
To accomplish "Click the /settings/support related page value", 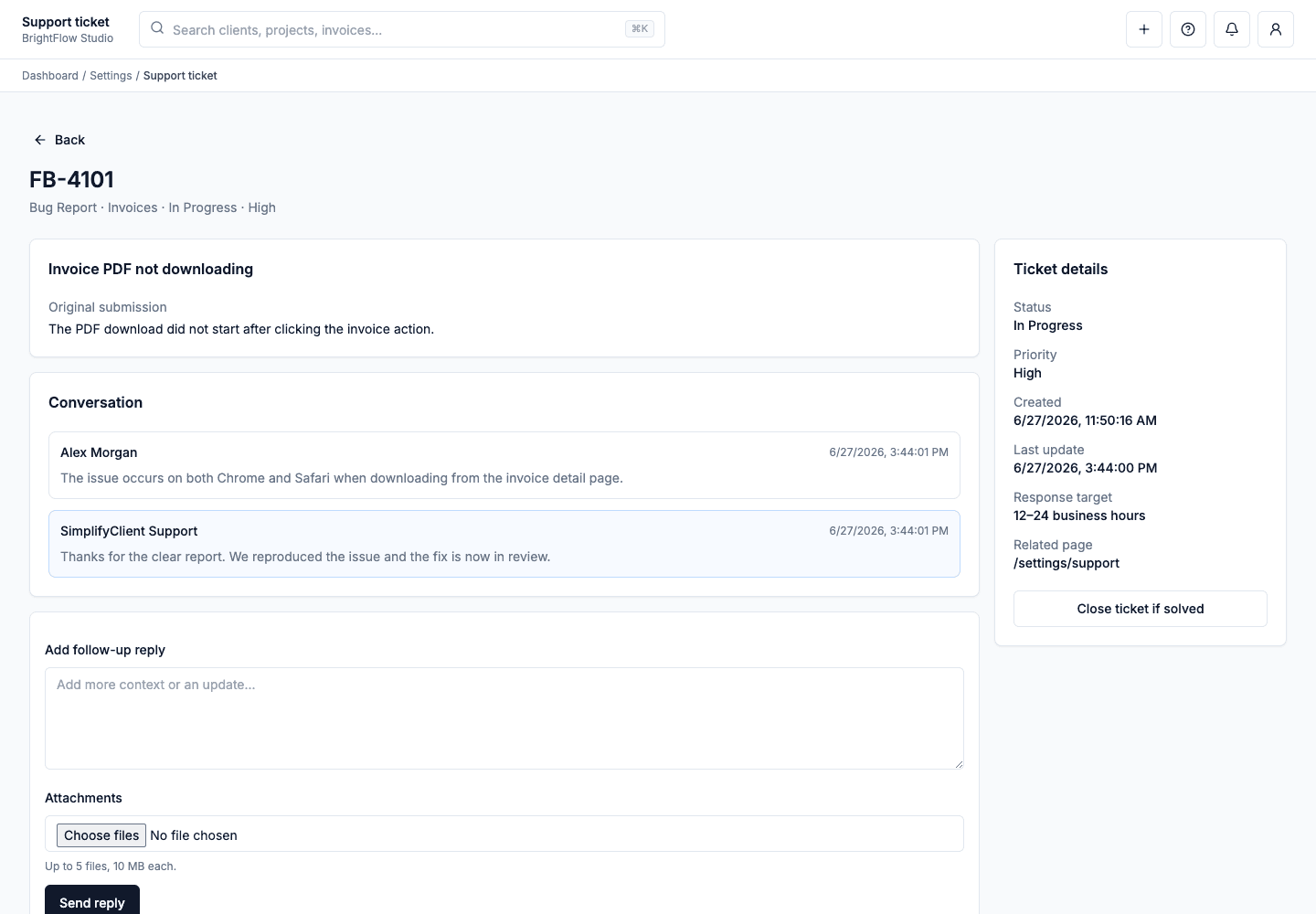I will tap(1067, 563).
